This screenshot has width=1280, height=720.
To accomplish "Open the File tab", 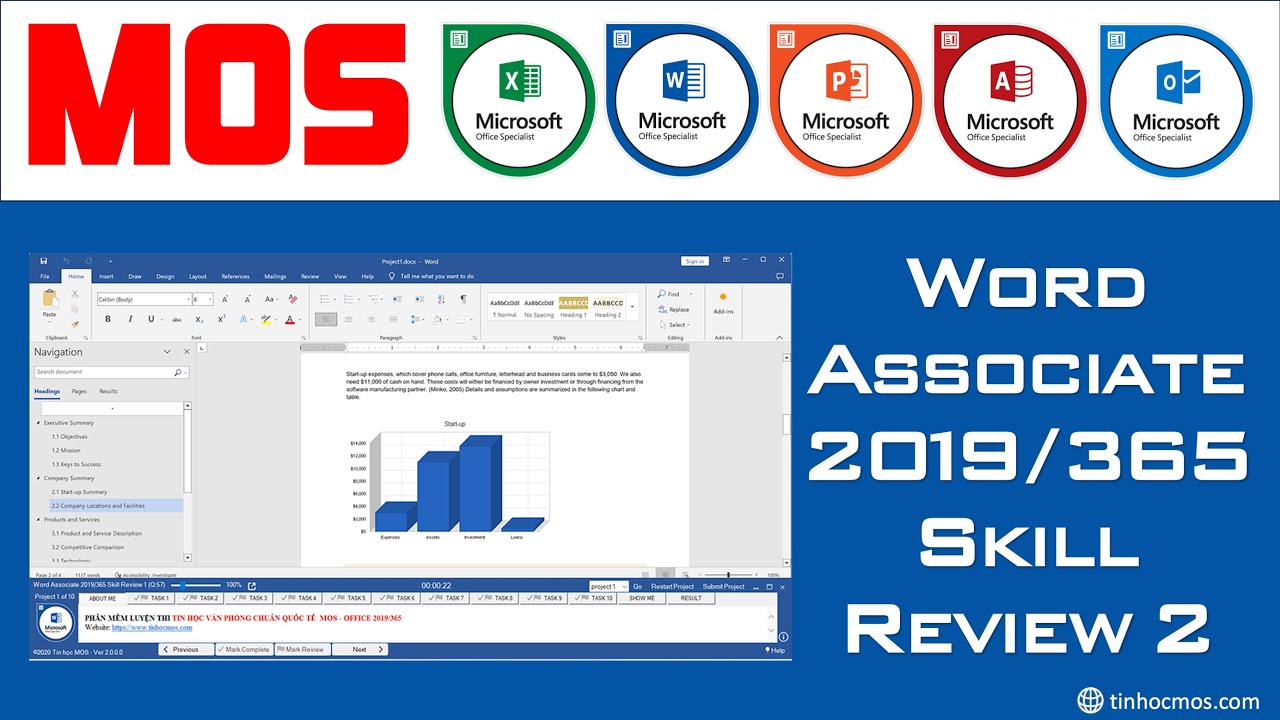I will pyautogui.click(x=44, y=276).
